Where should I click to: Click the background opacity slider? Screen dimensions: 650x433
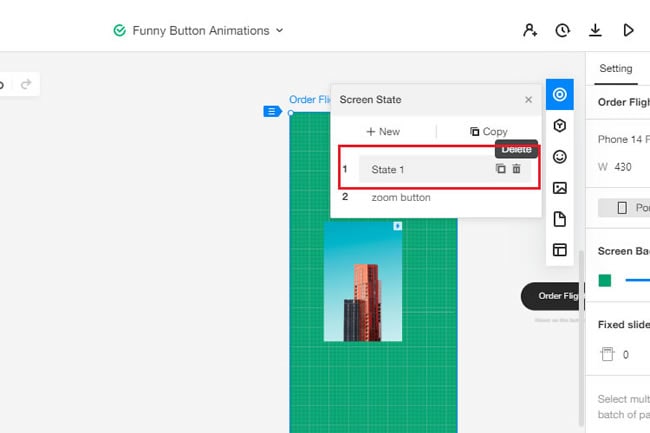coord(638,281)
